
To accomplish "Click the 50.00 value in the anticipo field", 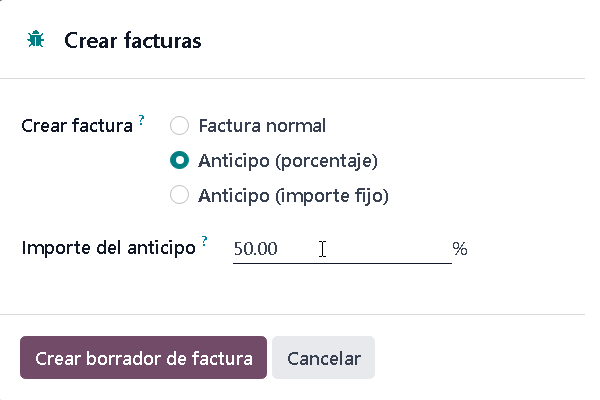I will coord(256,249).
